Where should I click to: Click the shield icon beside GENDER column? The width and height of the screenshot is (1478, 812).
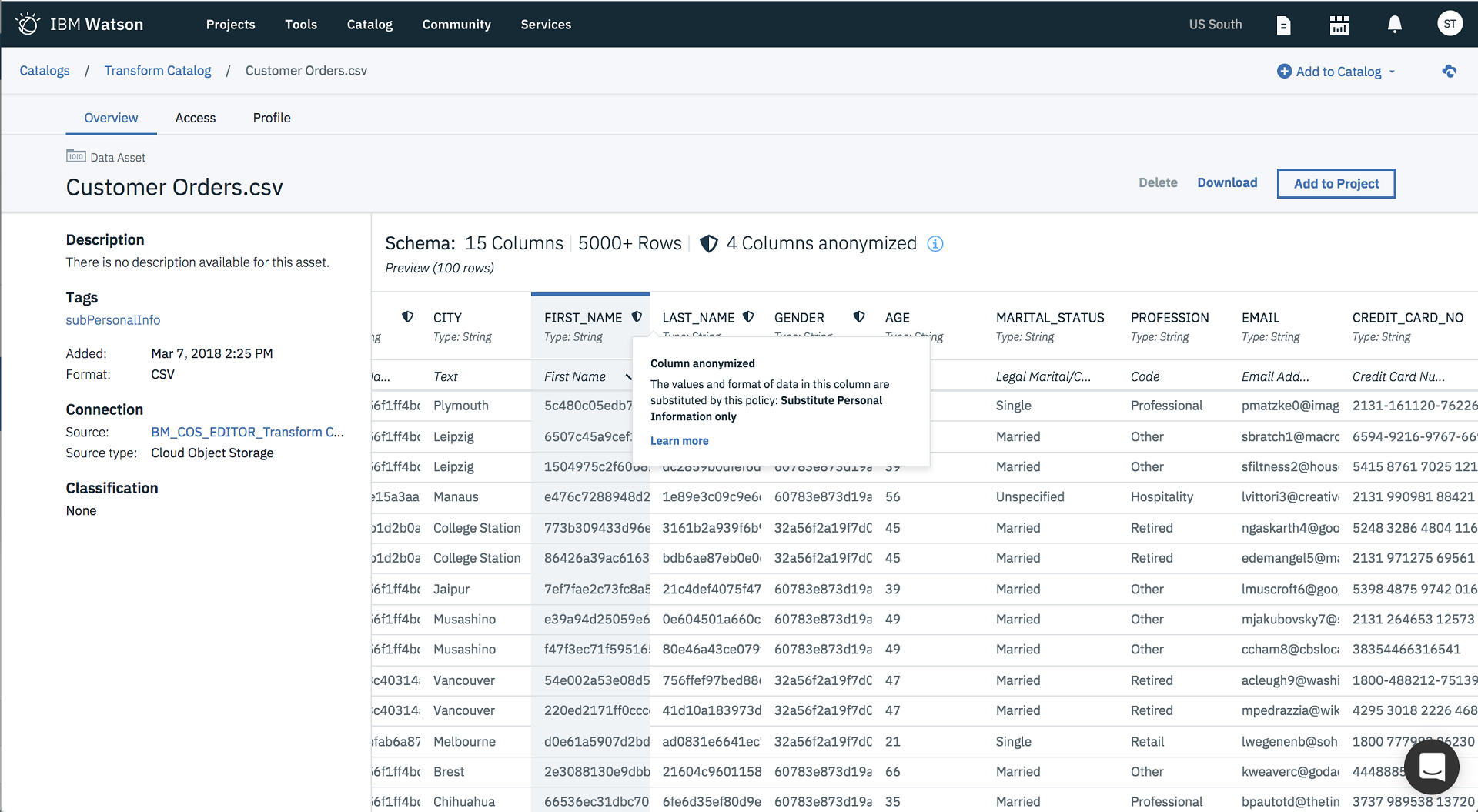click(x=859, y=316)
